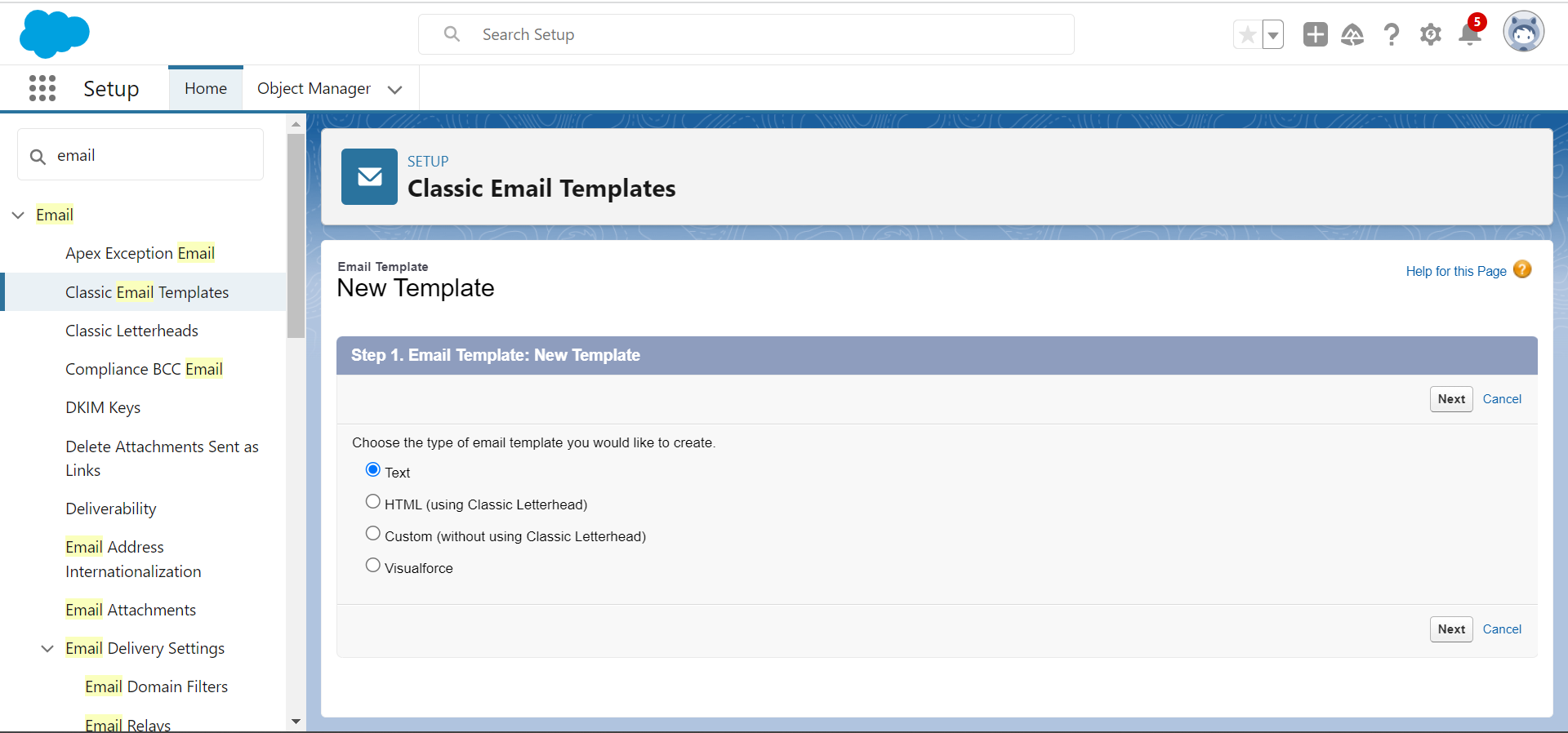The image size is (1568, 733).
Task: Select the Text template type
Action: tap(373, 469)
